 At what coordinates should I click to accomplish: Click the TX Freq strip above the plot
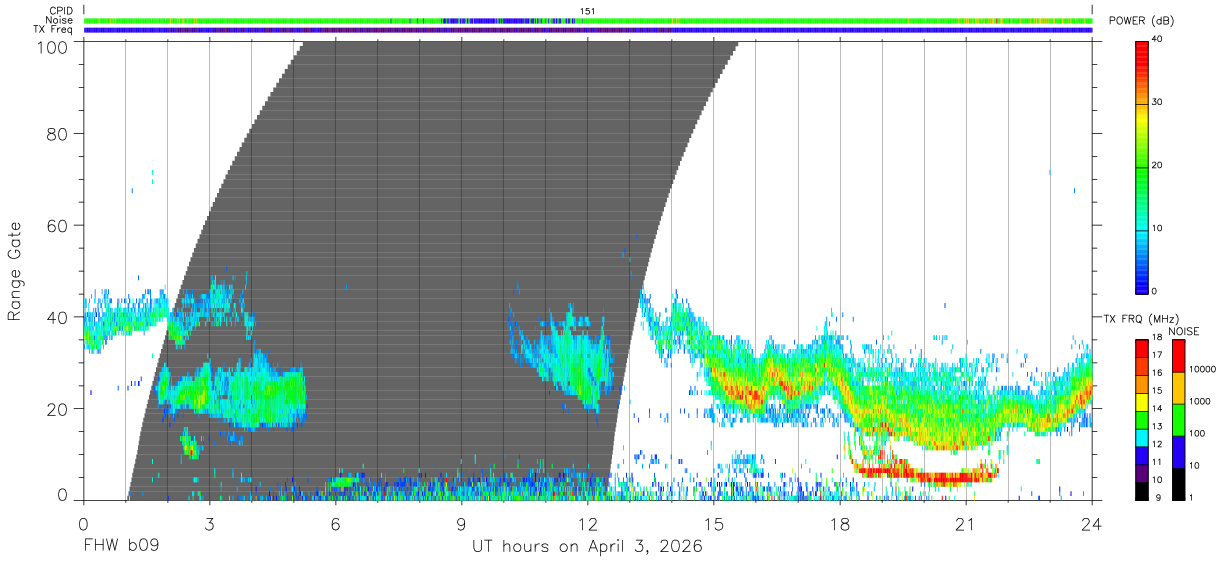click(587, 30)
